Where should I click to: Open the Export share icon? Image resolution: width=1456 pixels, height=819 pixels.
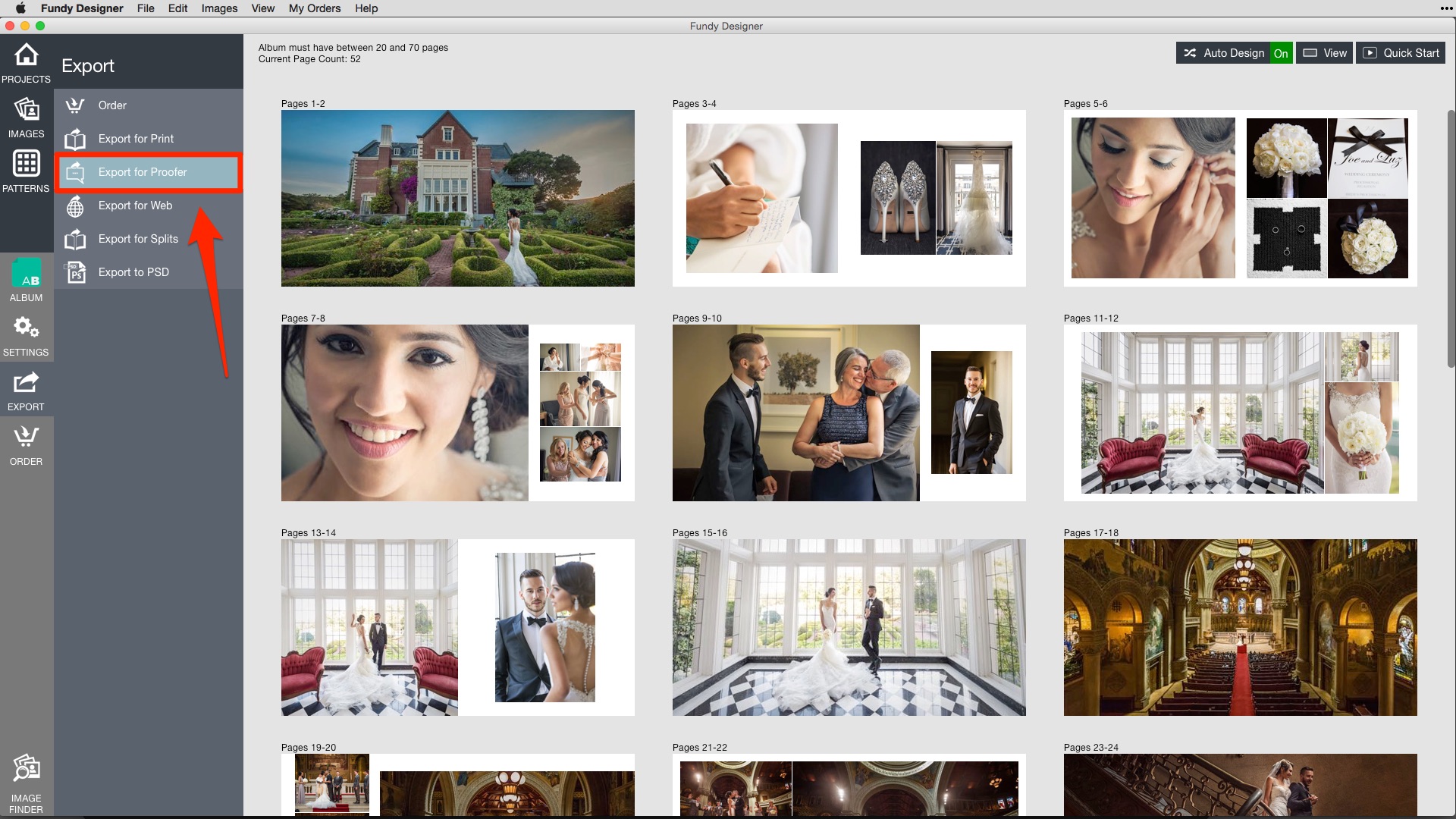26,382
